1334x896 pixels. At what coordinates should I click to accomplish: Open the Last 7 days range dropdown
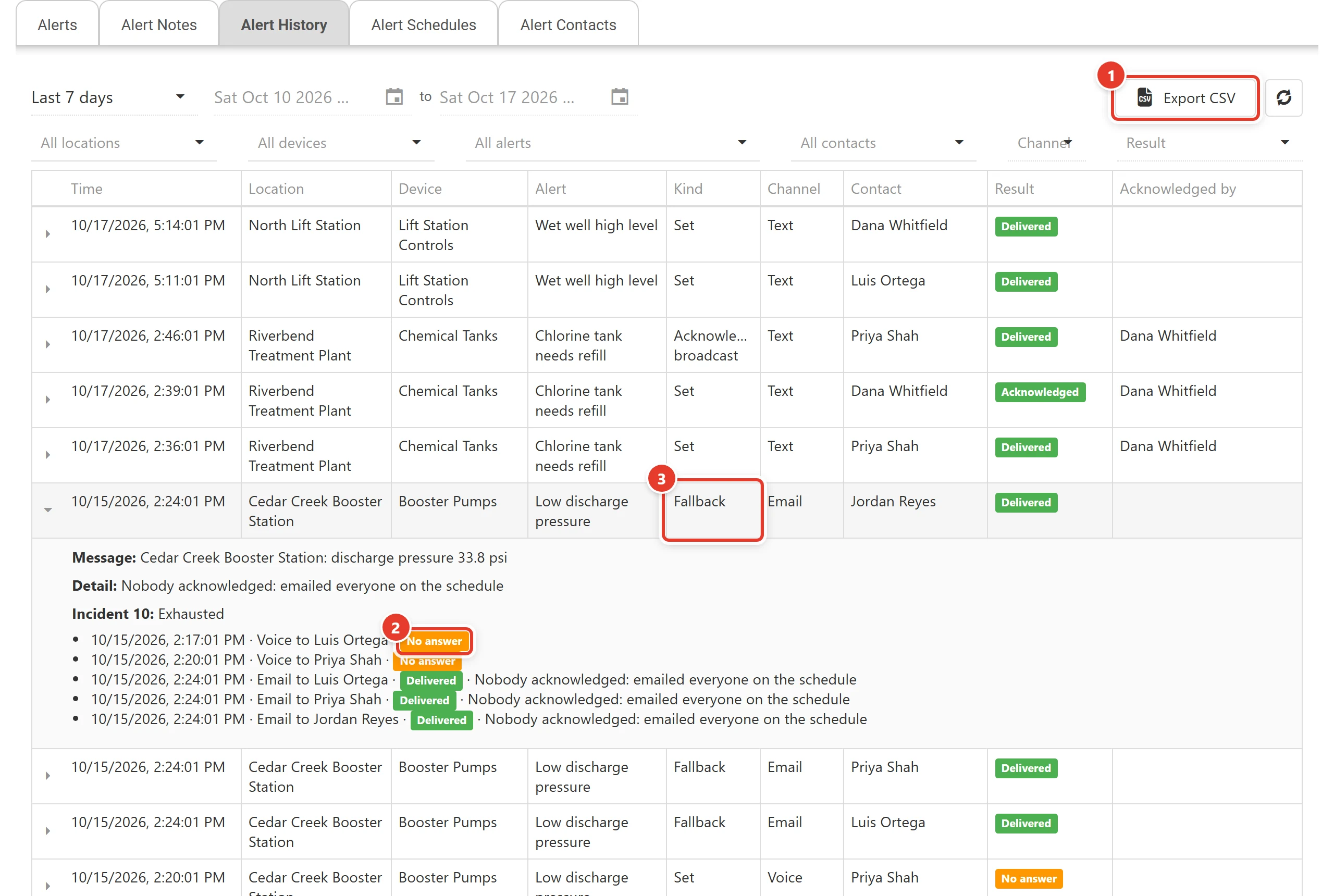tap(114, 98)
